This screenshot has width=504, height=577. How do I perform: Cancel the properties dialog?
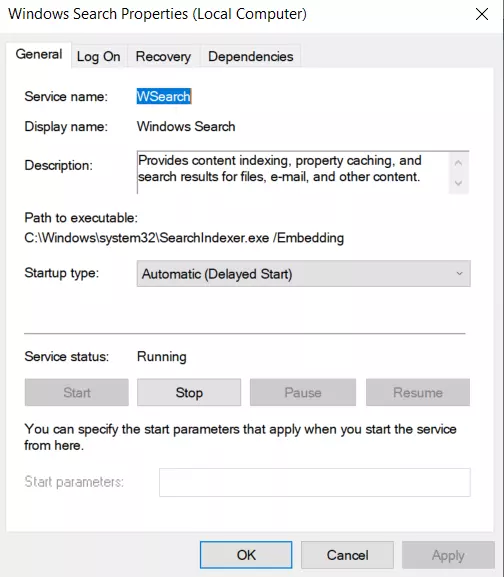pos(347,555)
